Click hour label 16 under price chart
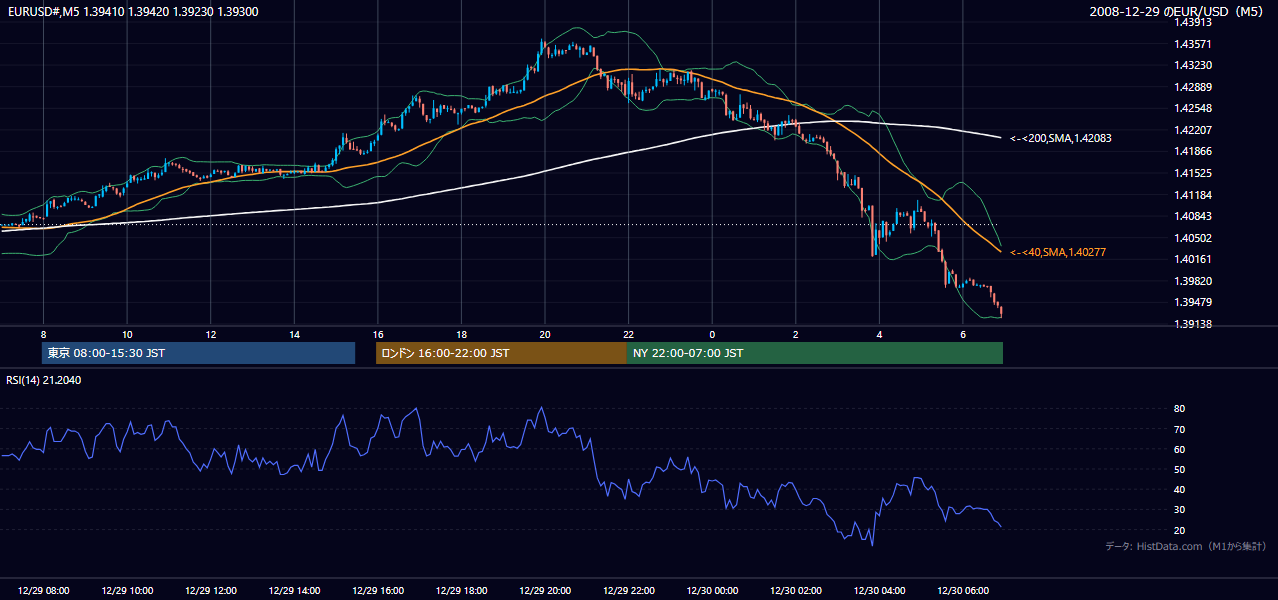The width and height of the screenshot is (1278, 600). tap(378, 334)
